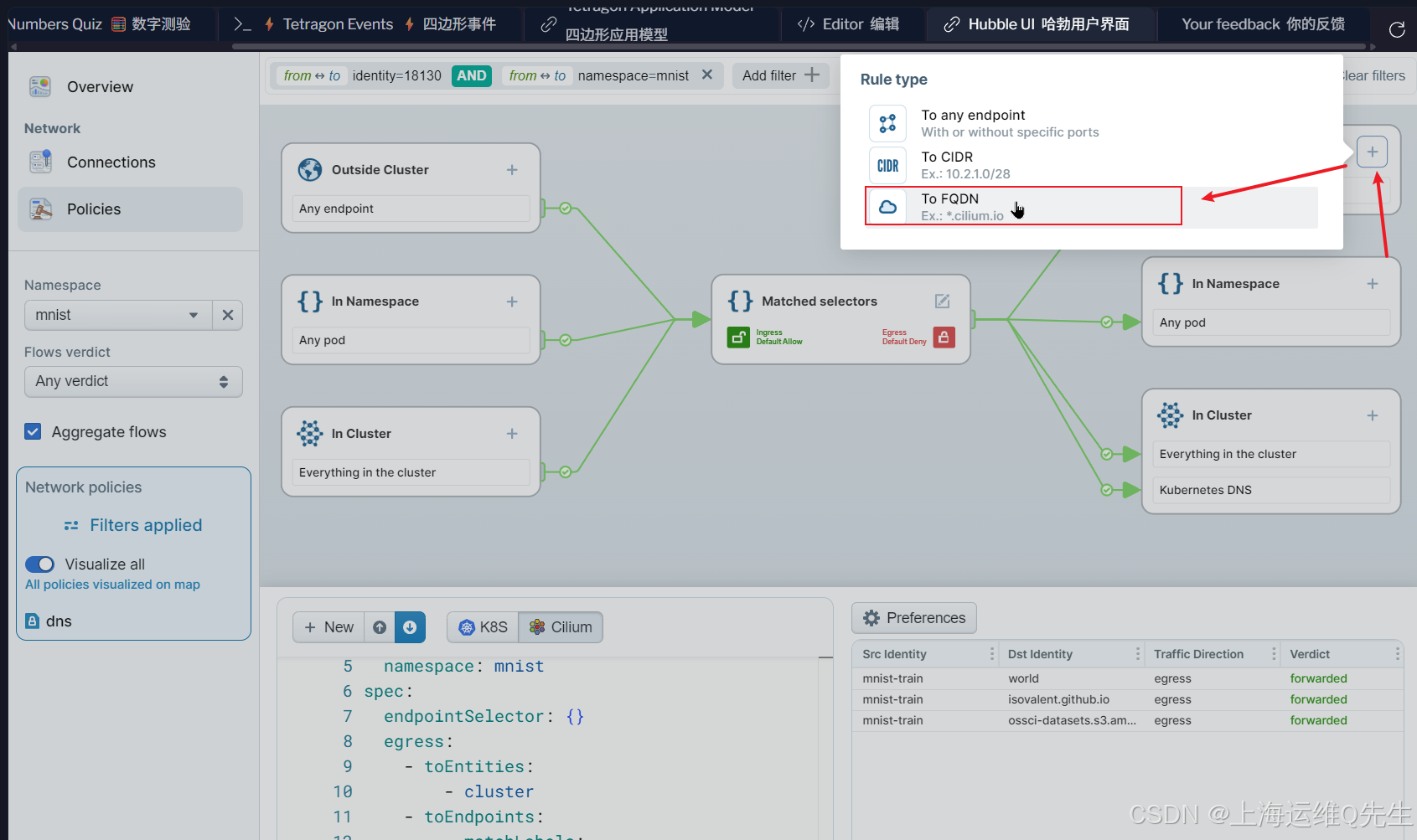Click the upload policy icon
Viewport: 1417px width, 840px height.
[380, 627]
